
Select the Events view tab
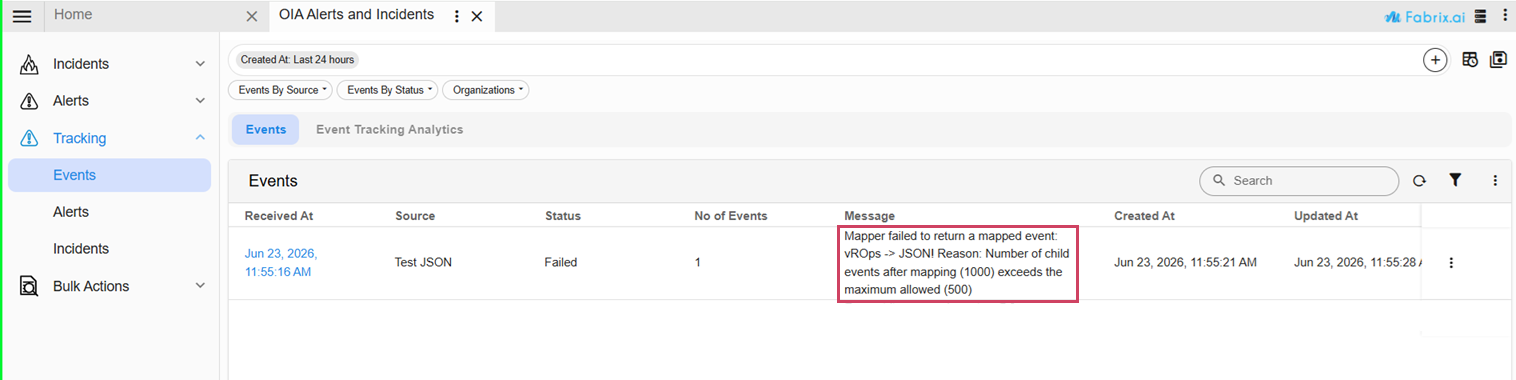coord(266,130)
